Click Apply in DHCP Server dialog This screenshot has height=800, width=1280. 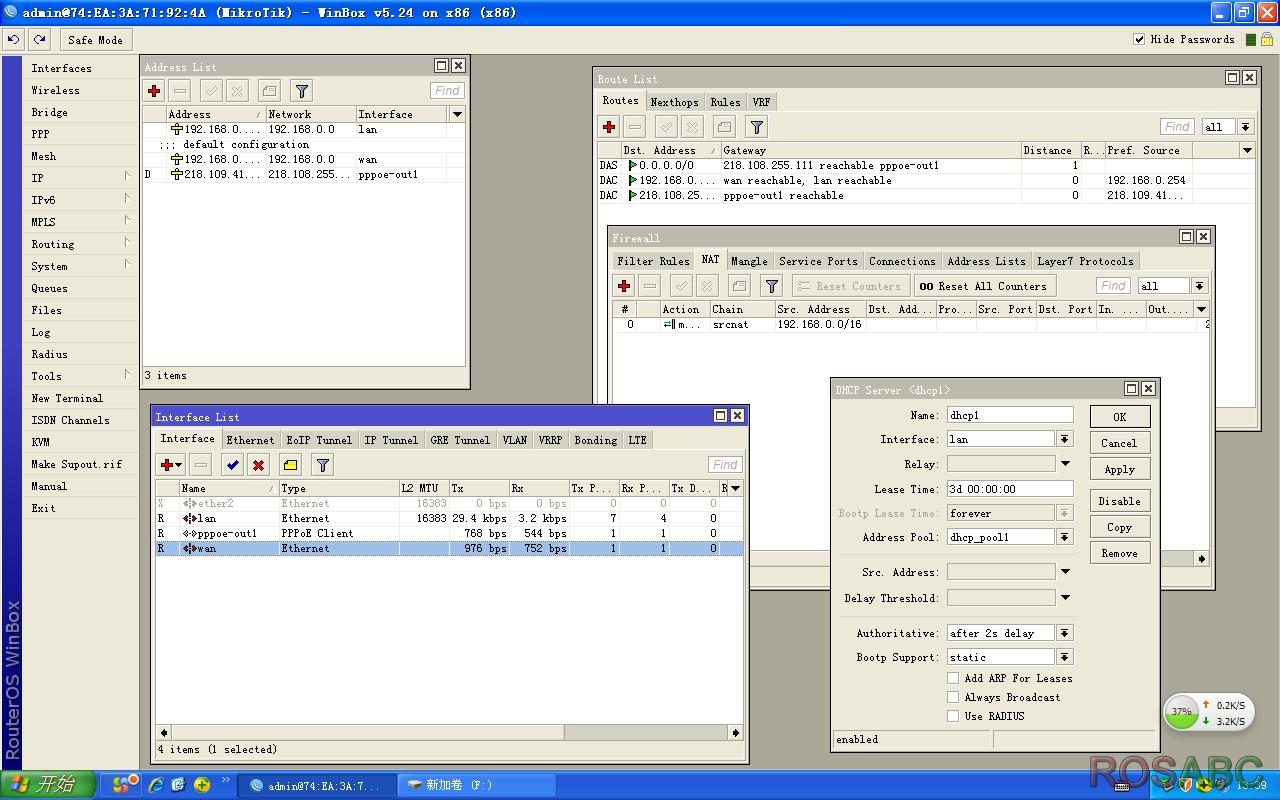point(1119,469)
